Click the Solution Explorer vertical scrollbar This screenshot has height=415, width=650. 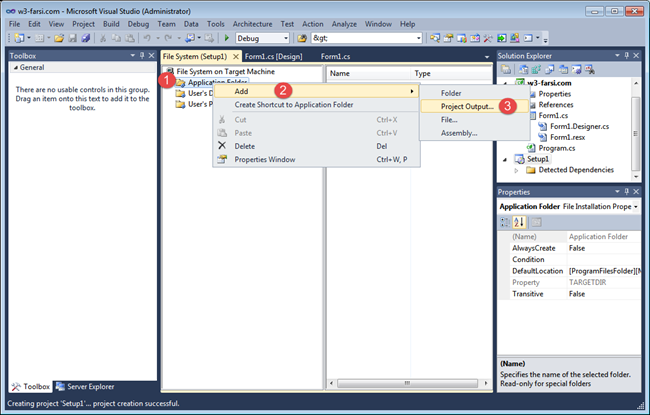click(636, 133)
